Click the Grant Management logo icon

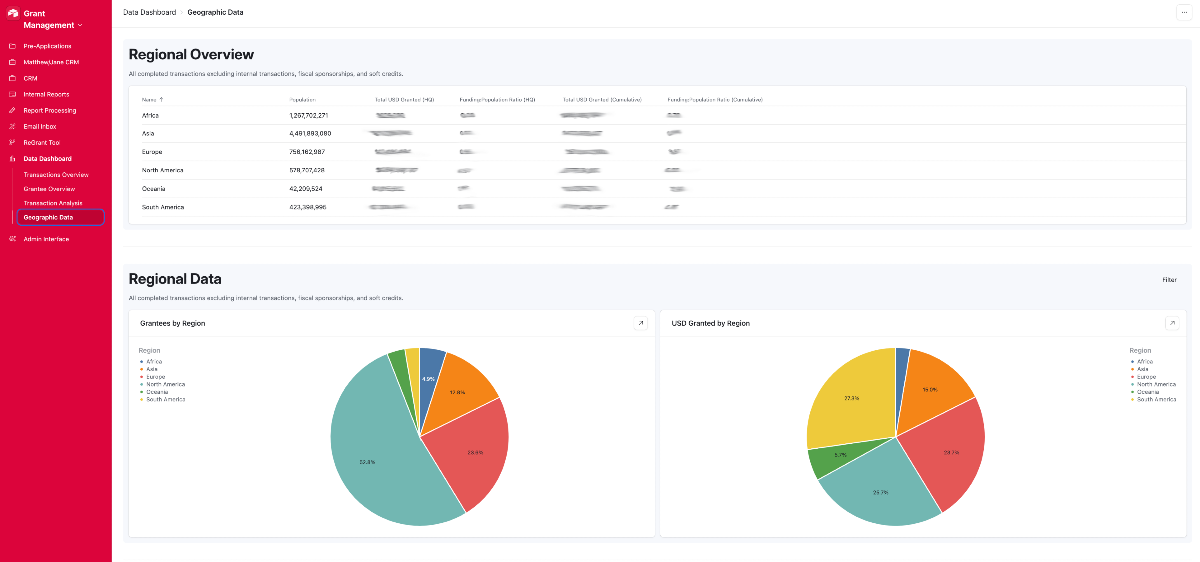click(13, 13)
